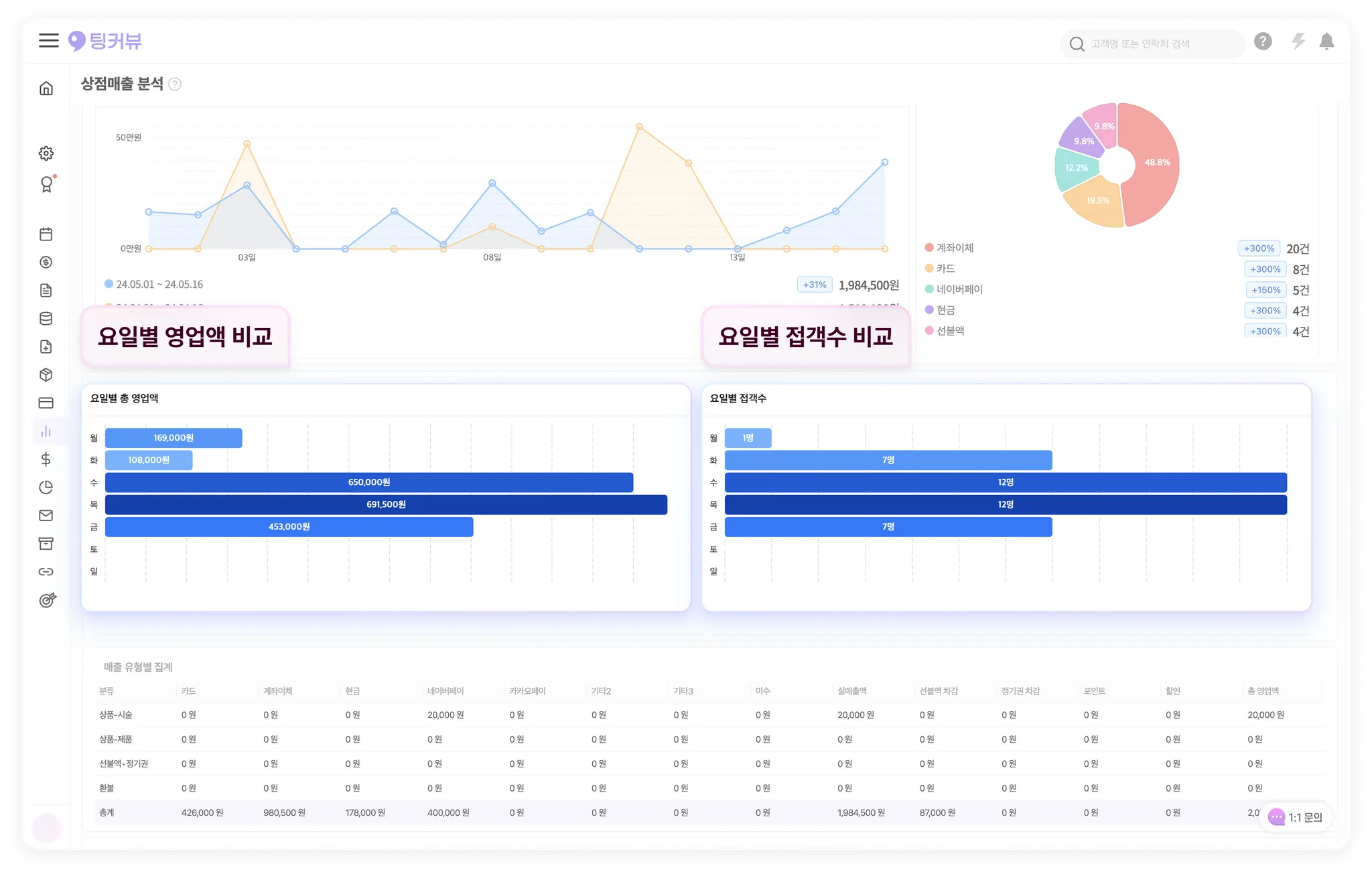Click the customer search field
1372x874 pixels.
point(1152,44)
